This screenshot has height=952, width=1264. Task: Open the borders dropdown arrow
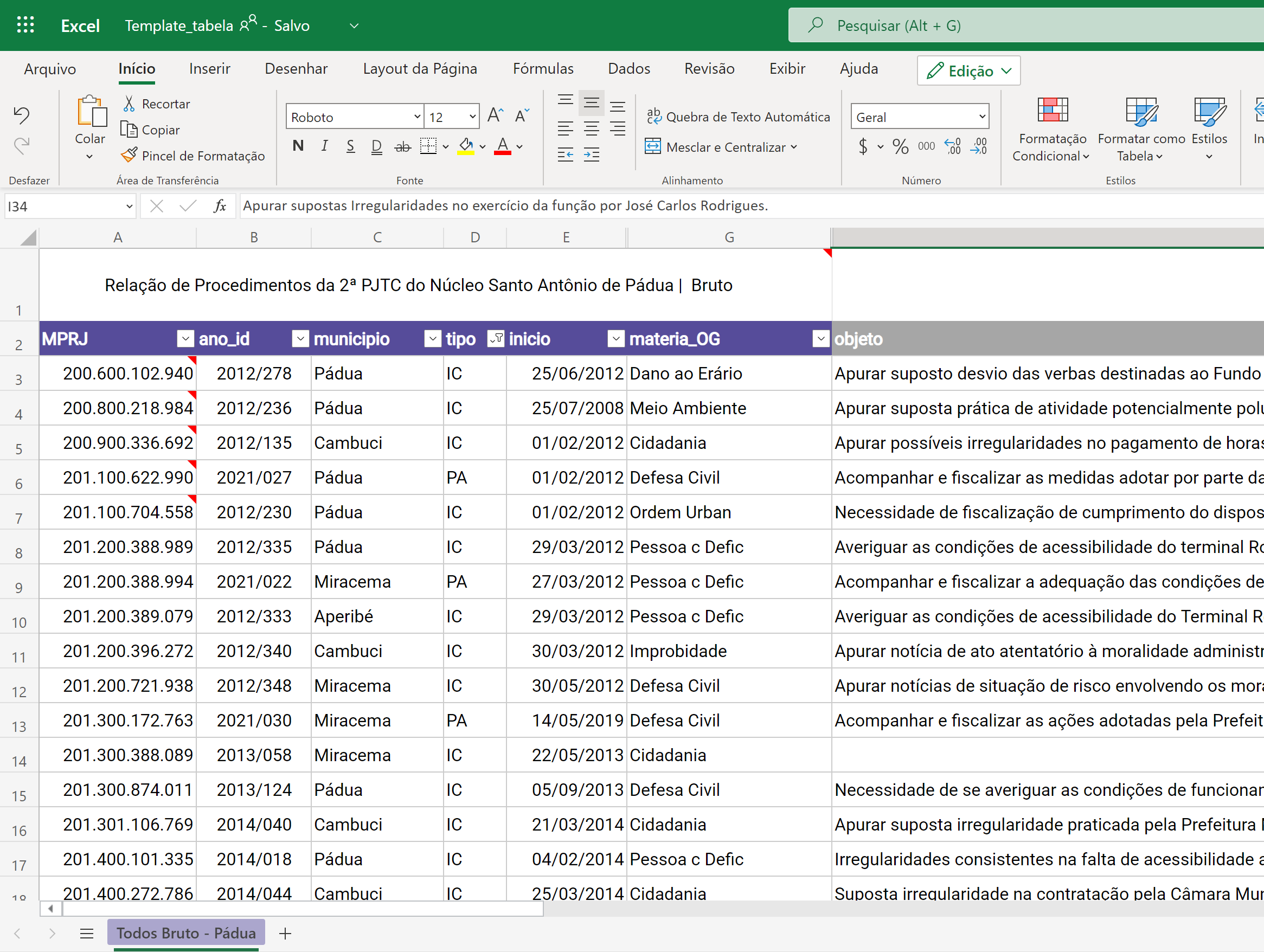pyautogui.click(x=446, y=147)
